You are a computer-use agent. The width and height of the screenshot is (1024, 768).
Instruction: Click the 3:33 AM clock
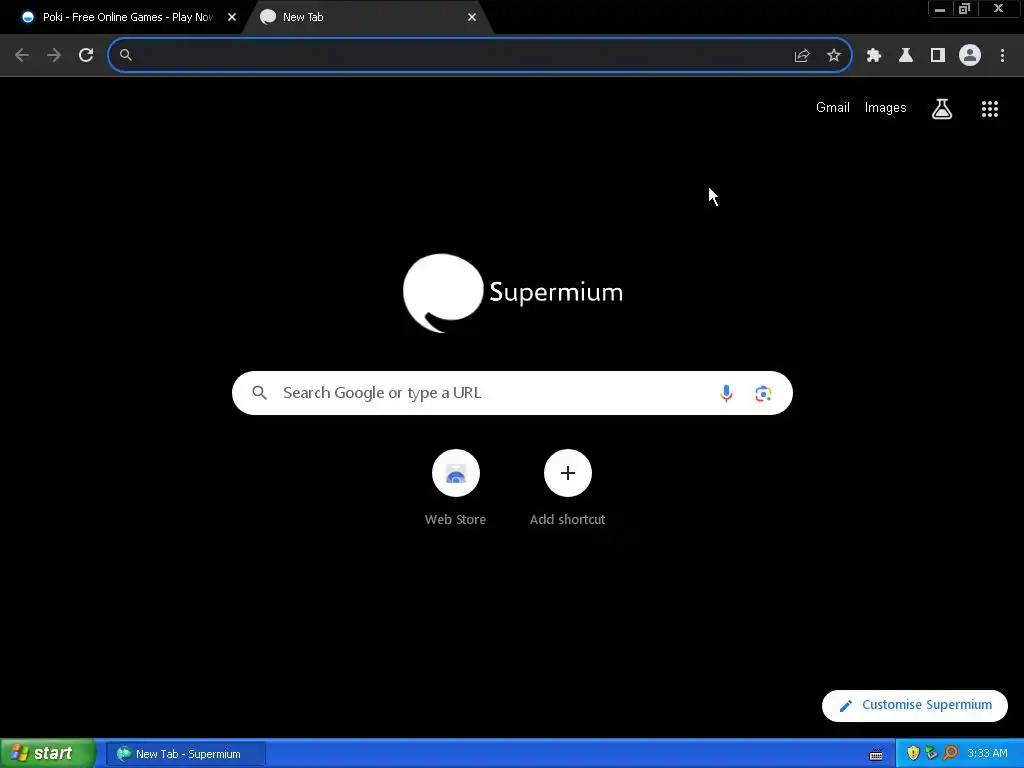point(987,754)
